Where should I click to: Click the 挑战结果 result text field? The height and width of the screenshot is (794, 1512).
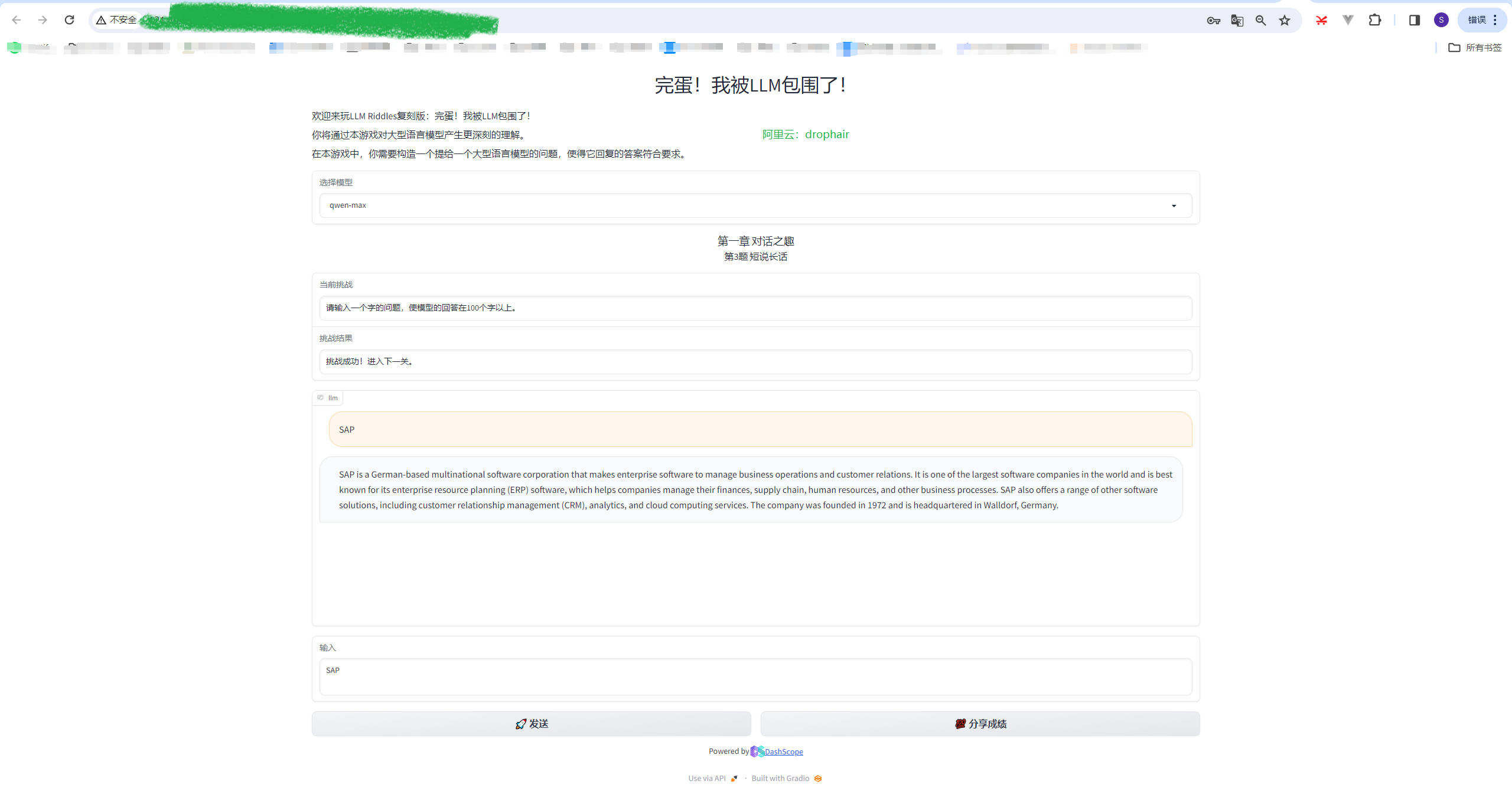click(x=755, y=362)
